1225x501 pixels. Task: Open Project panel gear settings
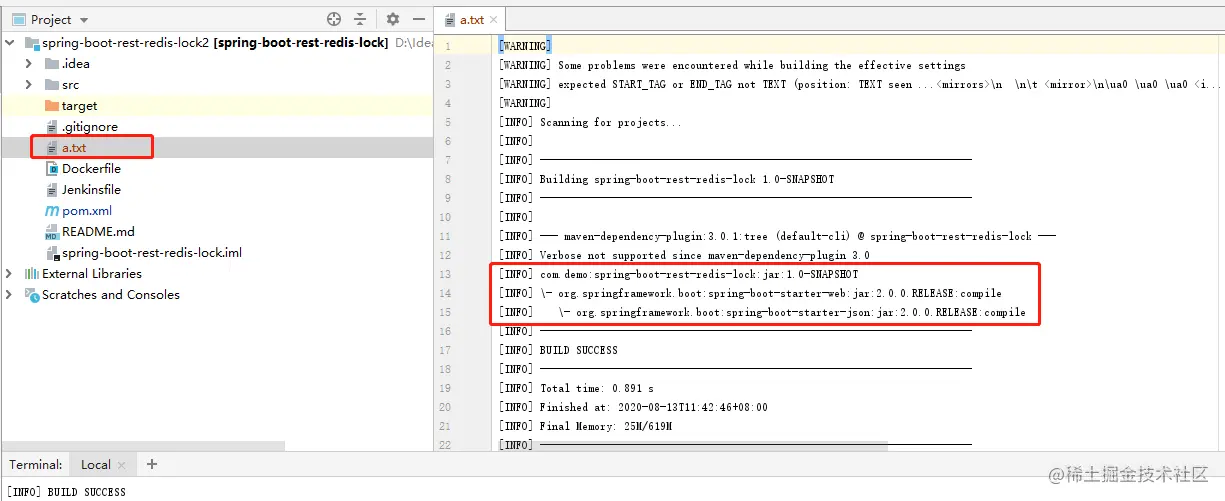tap(393, 19)
